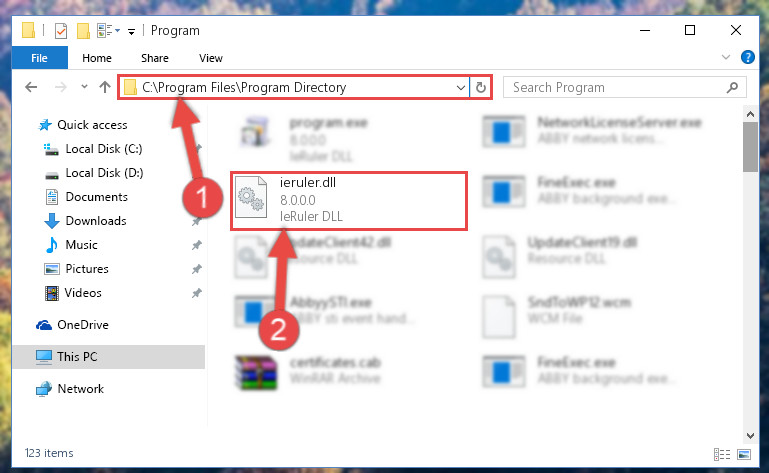The height and width of the screenshot is (473, 769).
Task: Open the File menu
Action: [40, 58]
